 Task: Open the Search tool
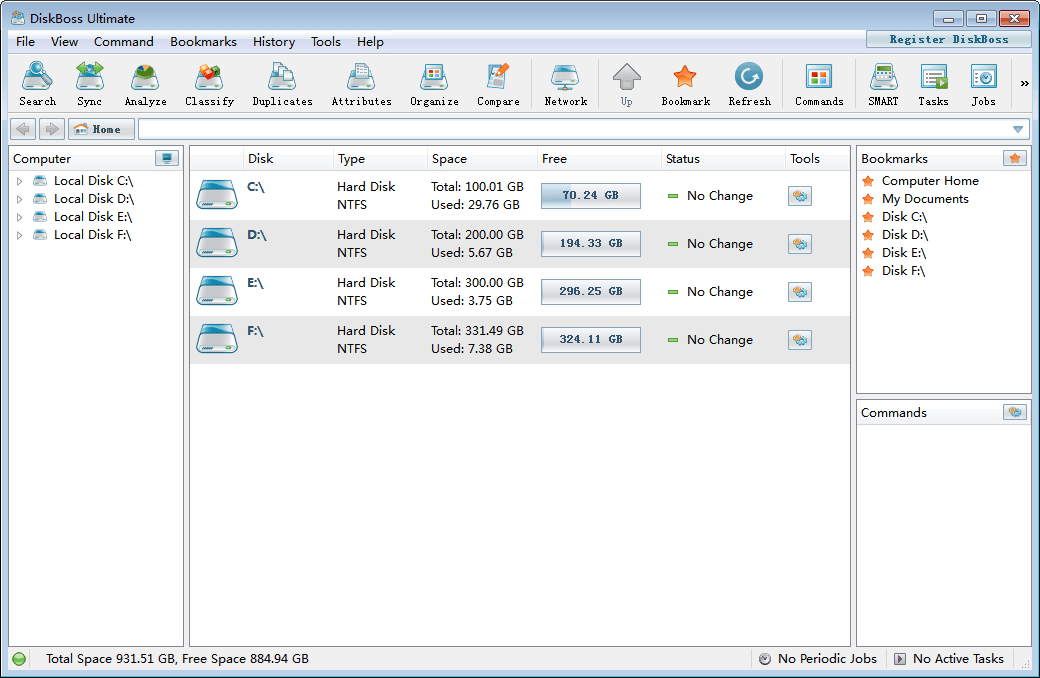point(37,84)
